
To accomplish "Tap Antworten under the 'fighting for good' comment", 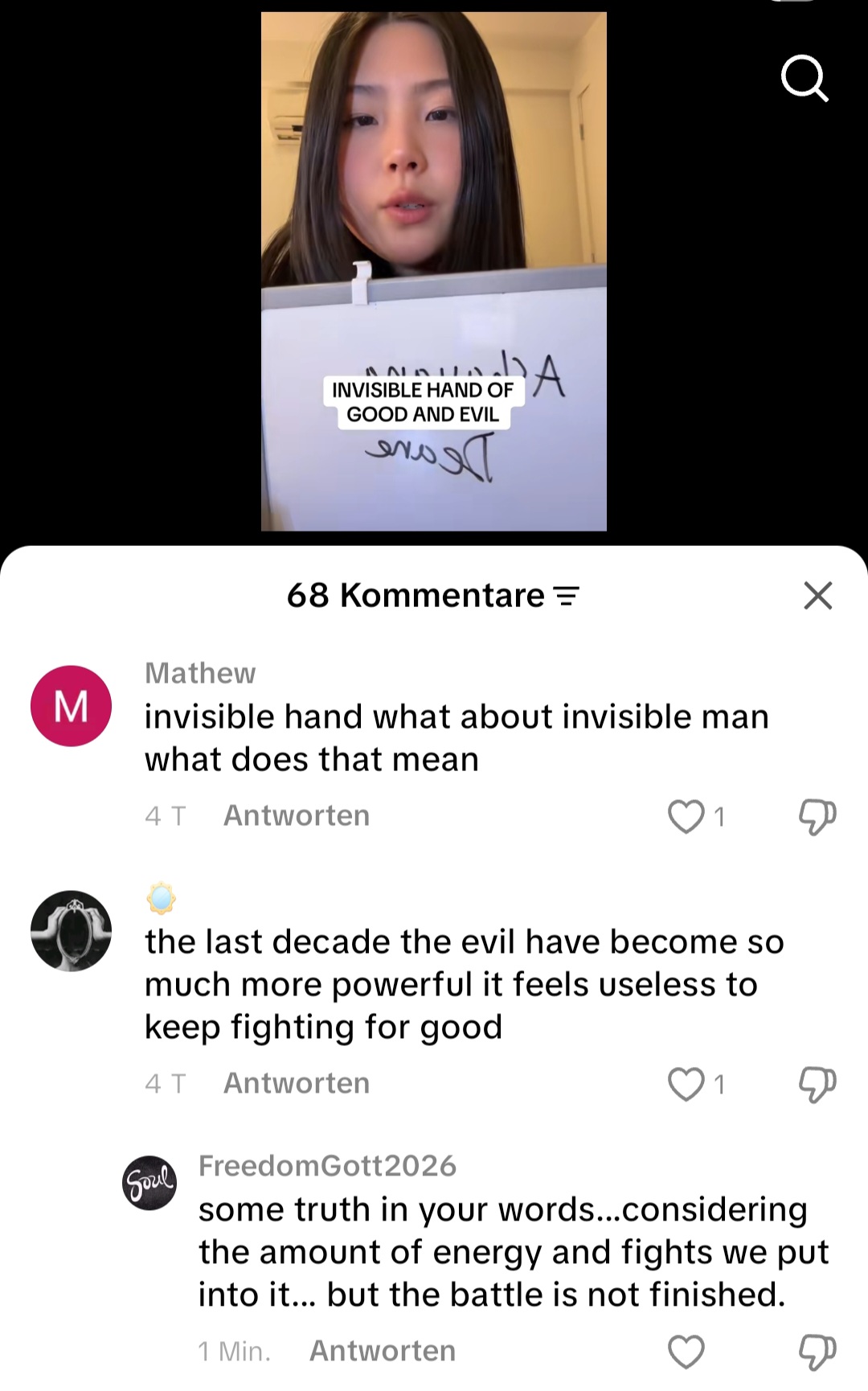I will coord(297,1083).
